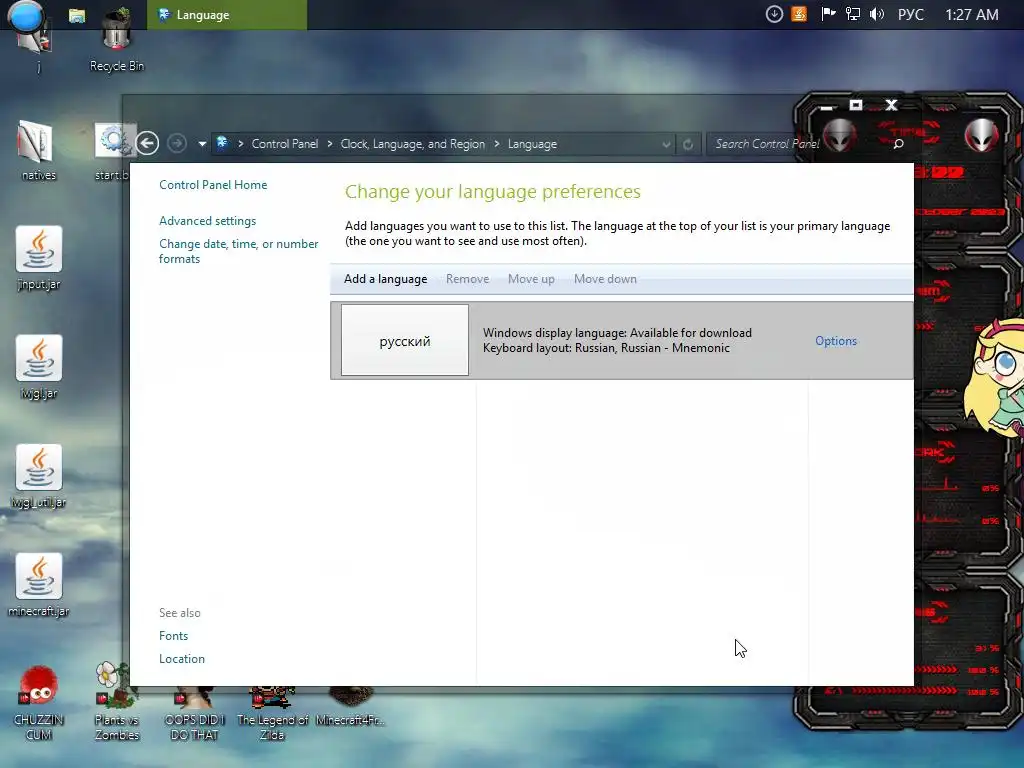Image resolution: width=1024 pixels, height=768 pixels.
Task: Click Add a language
Action: pos(385,279)
